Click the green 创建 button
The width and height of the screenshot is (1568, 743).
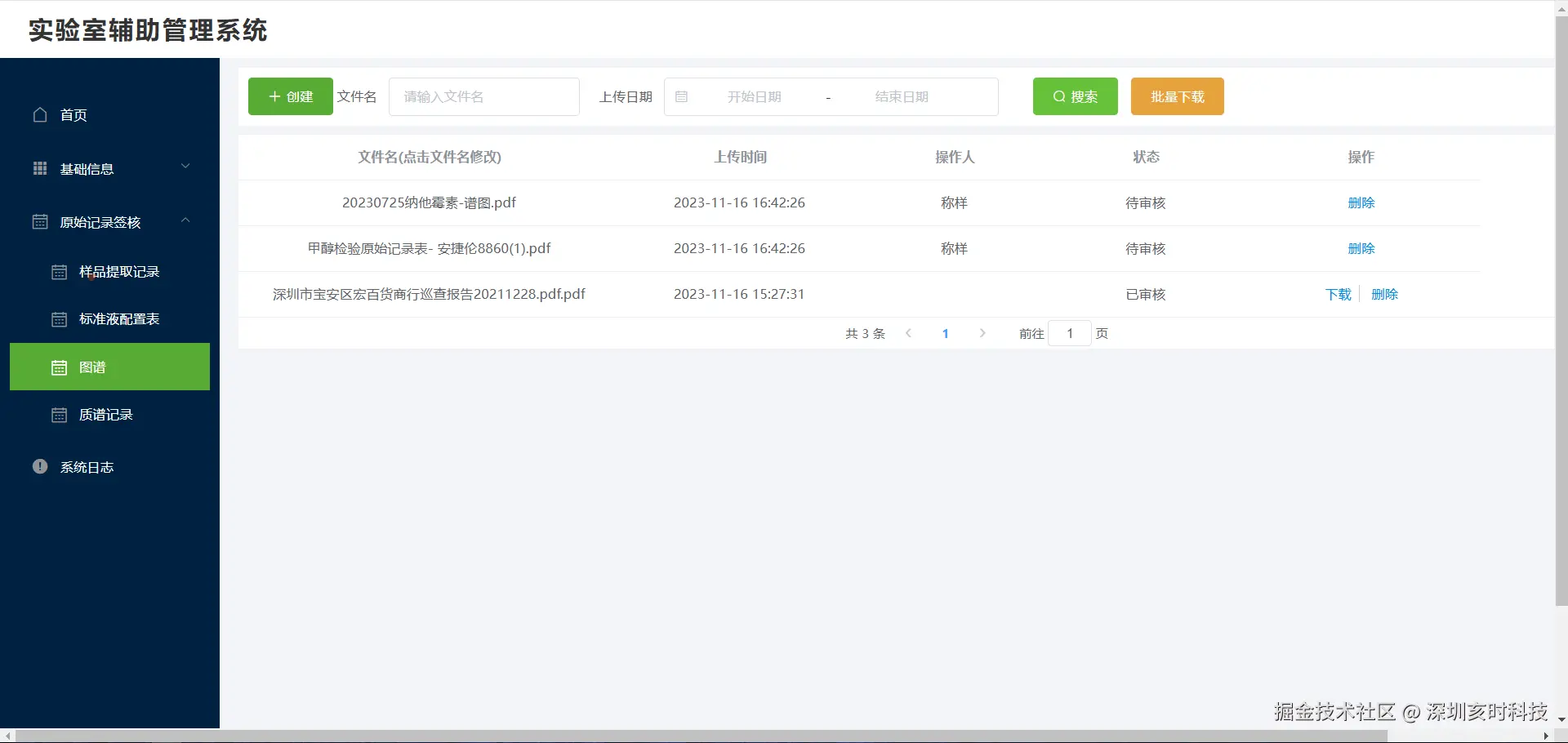tap(291, 96)
